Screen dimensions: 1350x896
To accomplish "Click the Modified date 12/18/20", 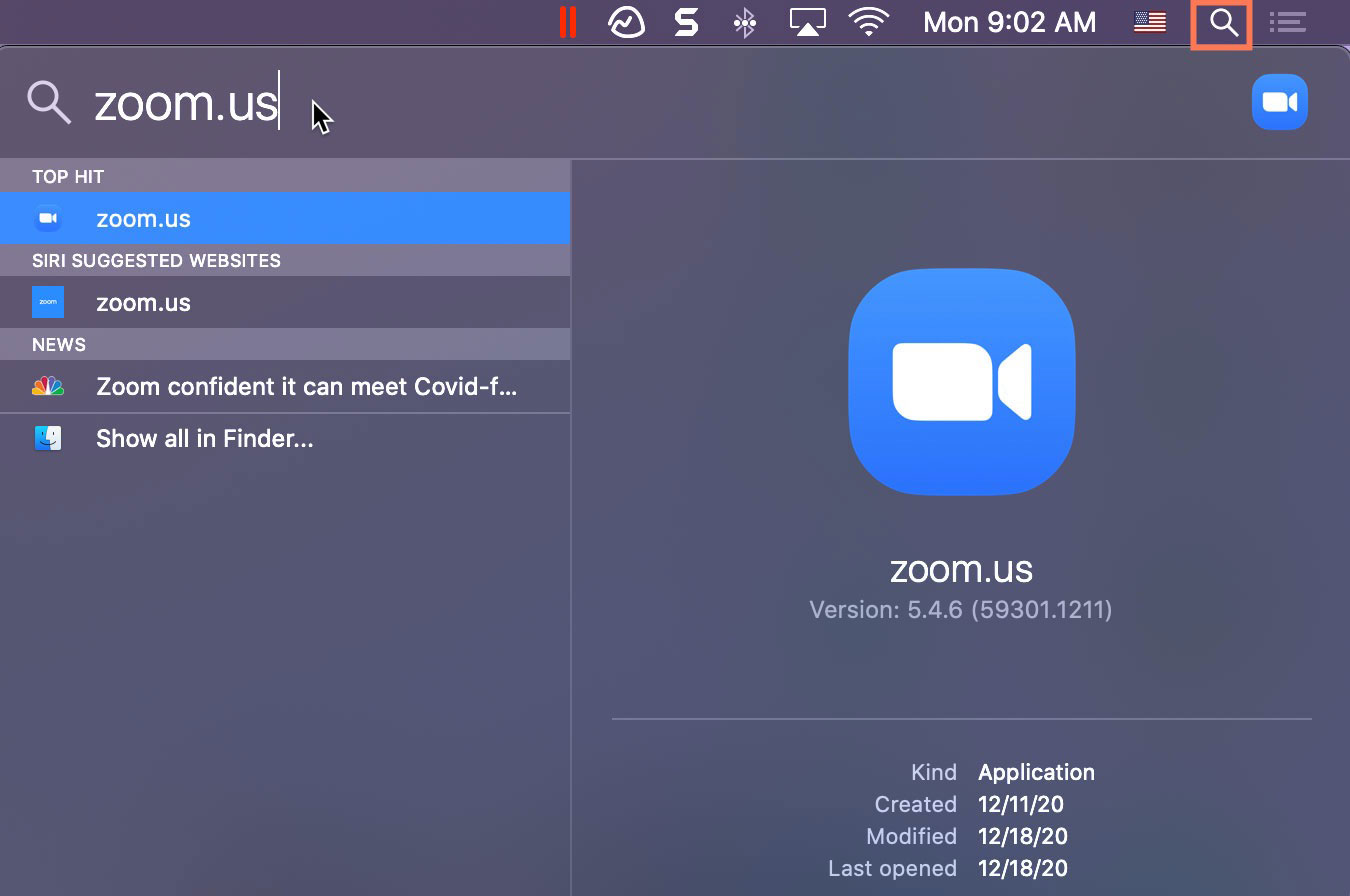I will click(1022, 836).
